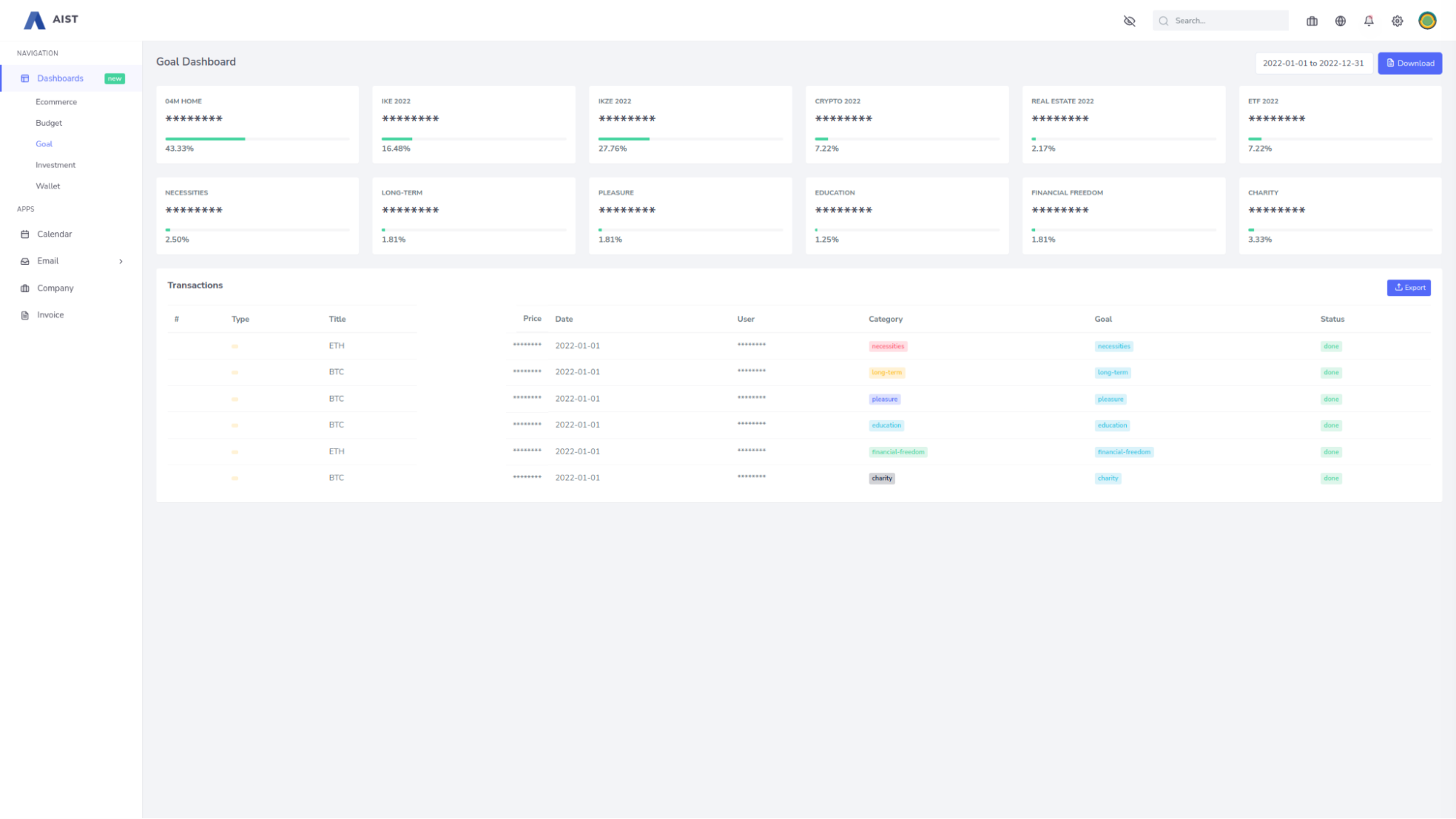This screenshot has width=1456, height=819.
Task: Click the LONG-TERM card title
Action: coord(402,193)
